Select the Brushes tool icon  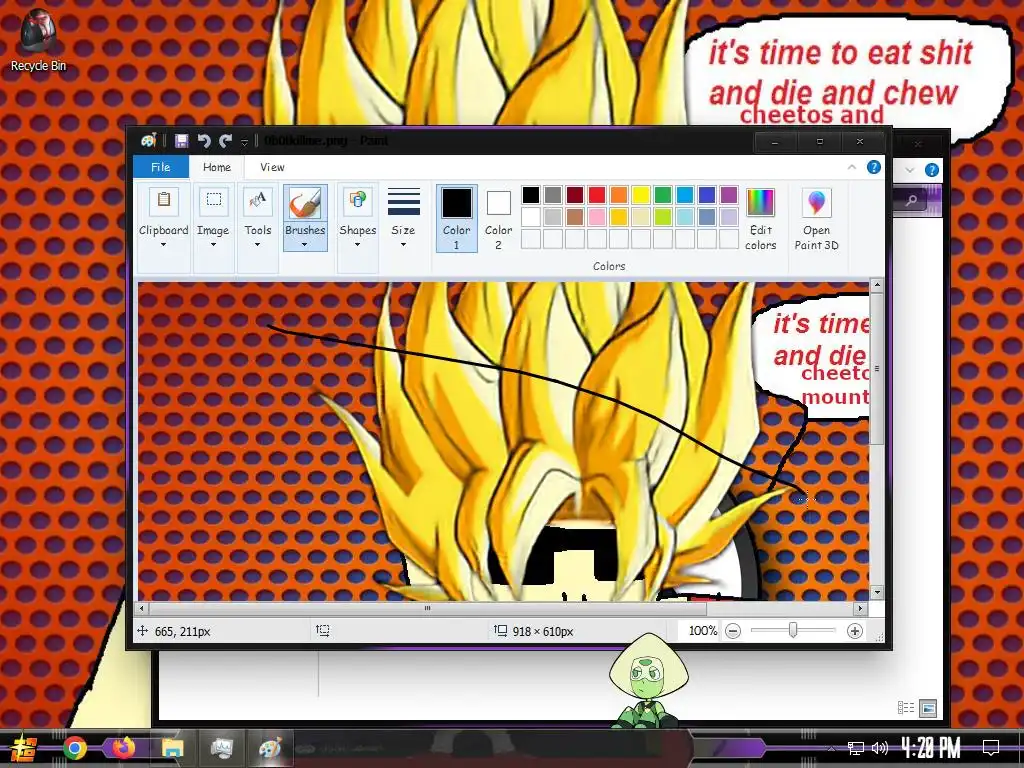(x=305, y=202)
